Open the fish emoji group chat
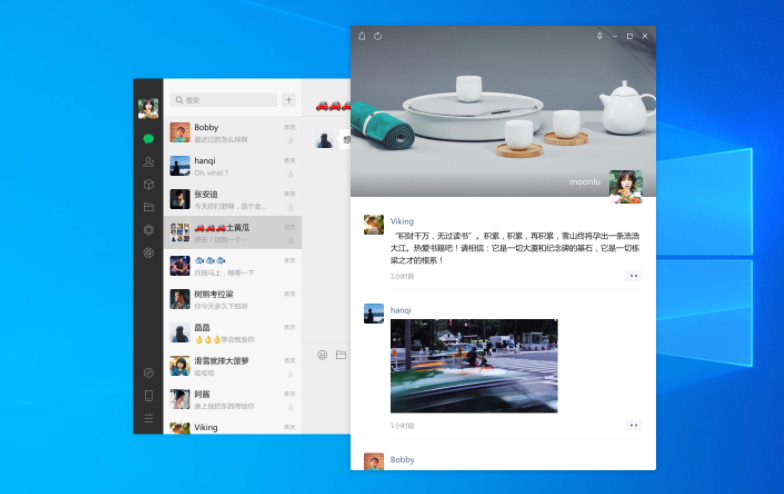This screenshot has width=784, height=494. (232, 266)
